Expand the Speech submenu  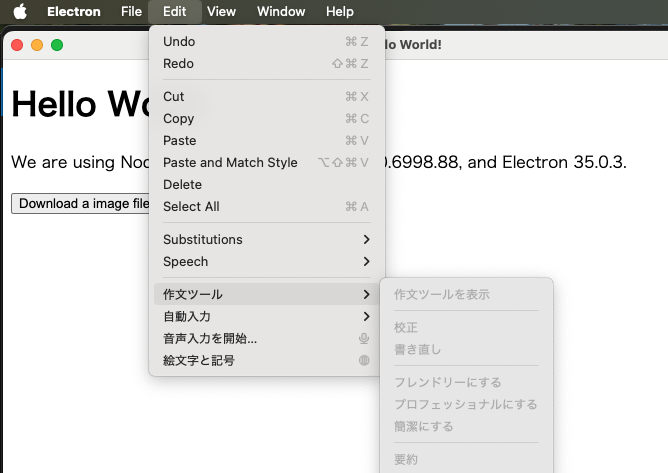pyautogui.click(x=267, y=262)
